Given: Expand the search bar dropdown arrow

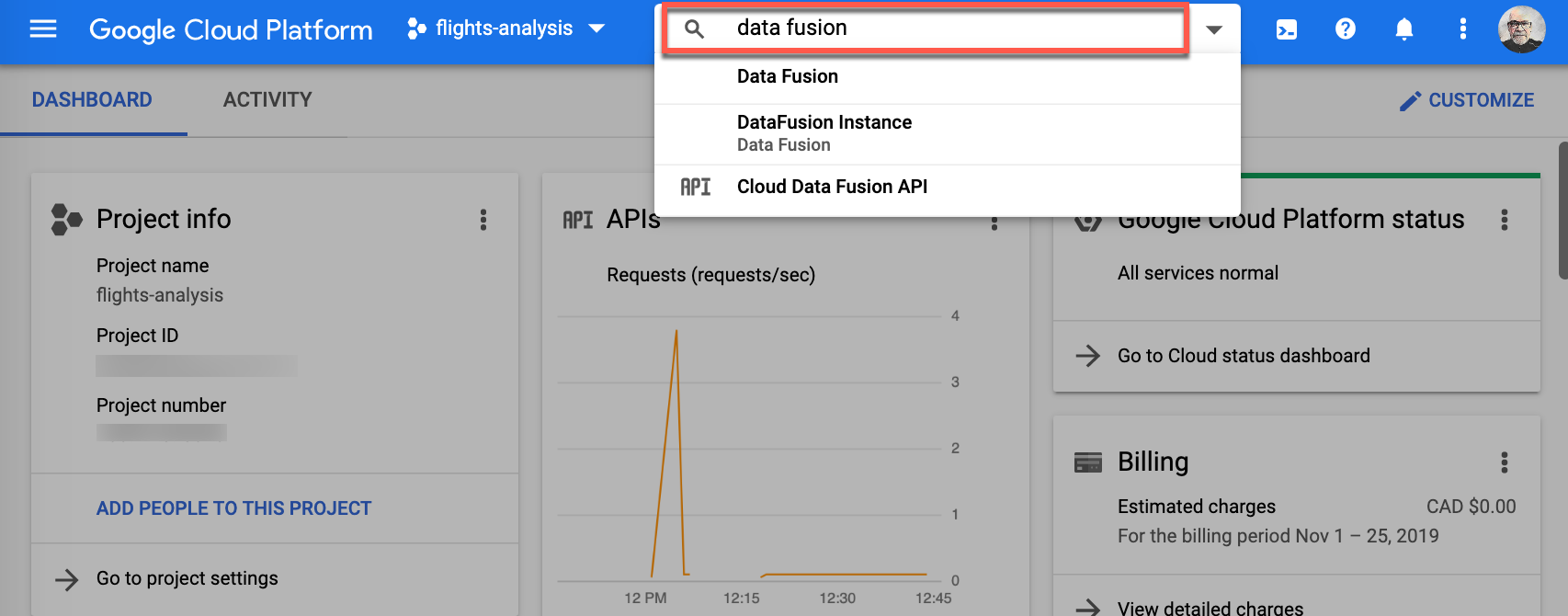Looking at the screenshot, I should click(1214, 29).
